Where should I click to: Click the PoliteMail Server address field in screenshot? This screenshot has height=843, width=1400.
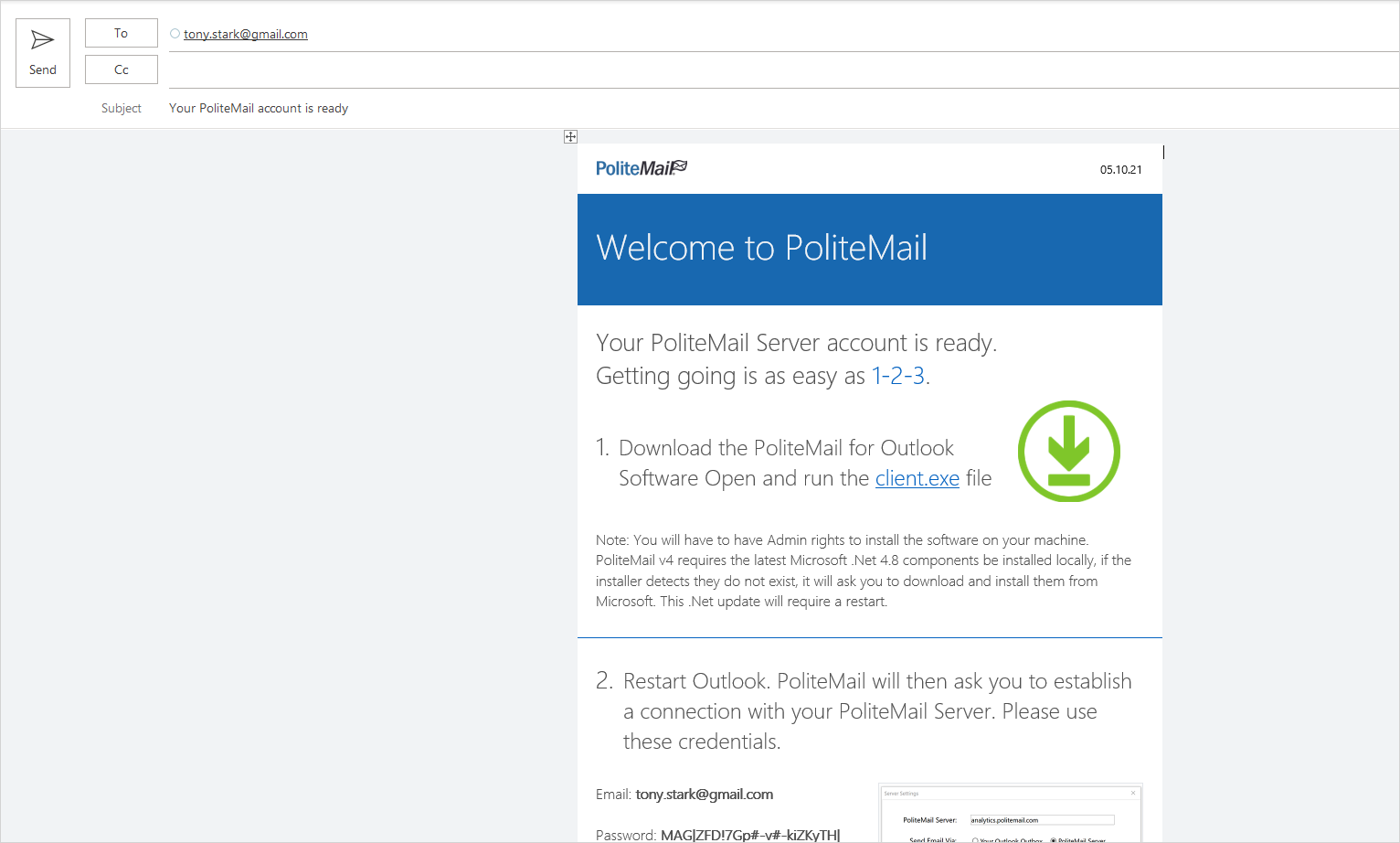tap(1042, 820)
